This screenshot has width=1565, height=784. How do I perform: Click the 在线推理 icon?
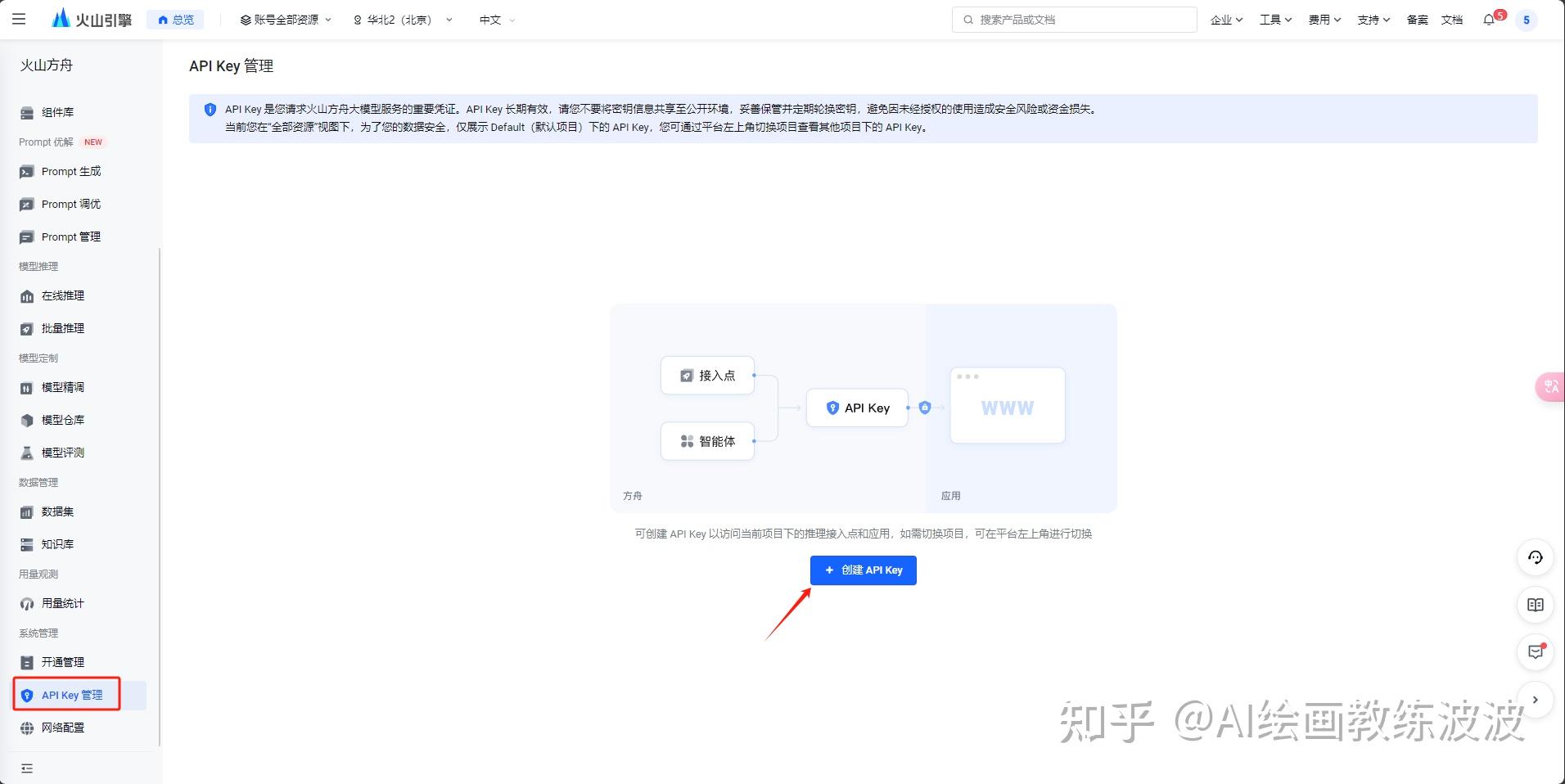[x=27, y=296]
